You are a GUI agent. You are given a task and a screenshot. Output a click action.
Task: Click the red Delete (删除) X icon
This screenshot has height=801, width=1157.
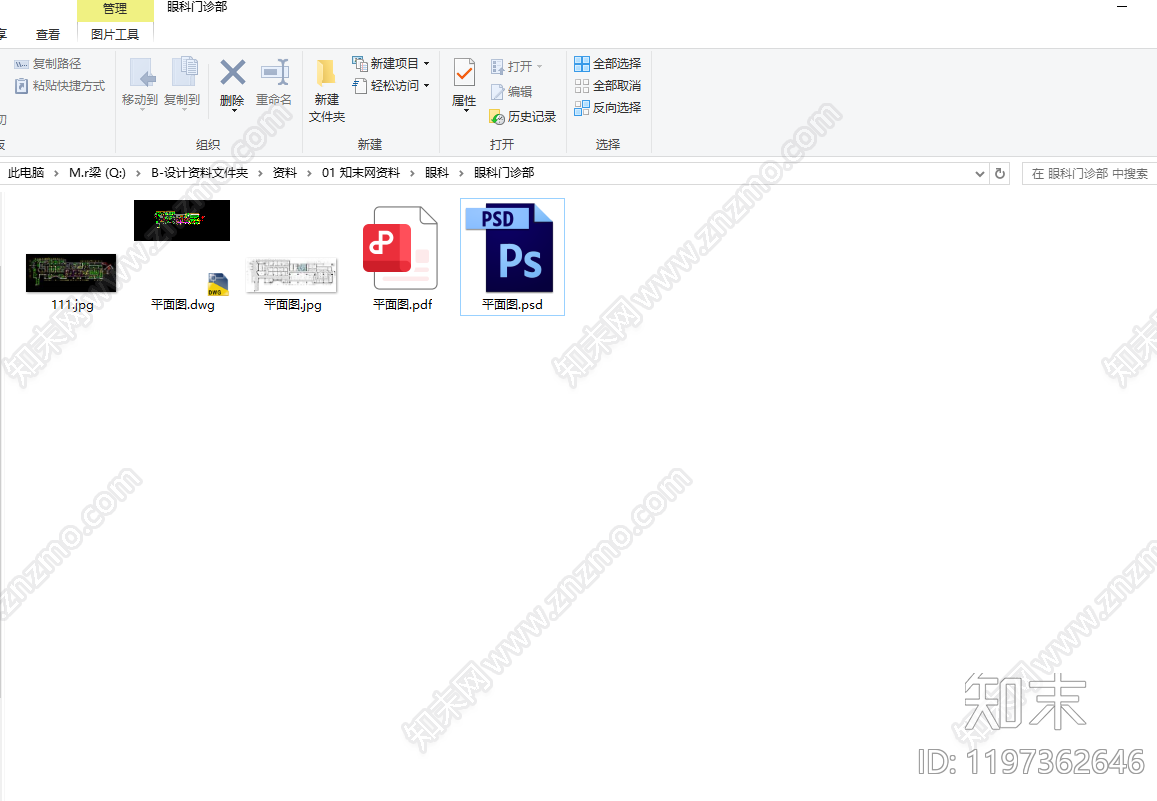[232, 73]
